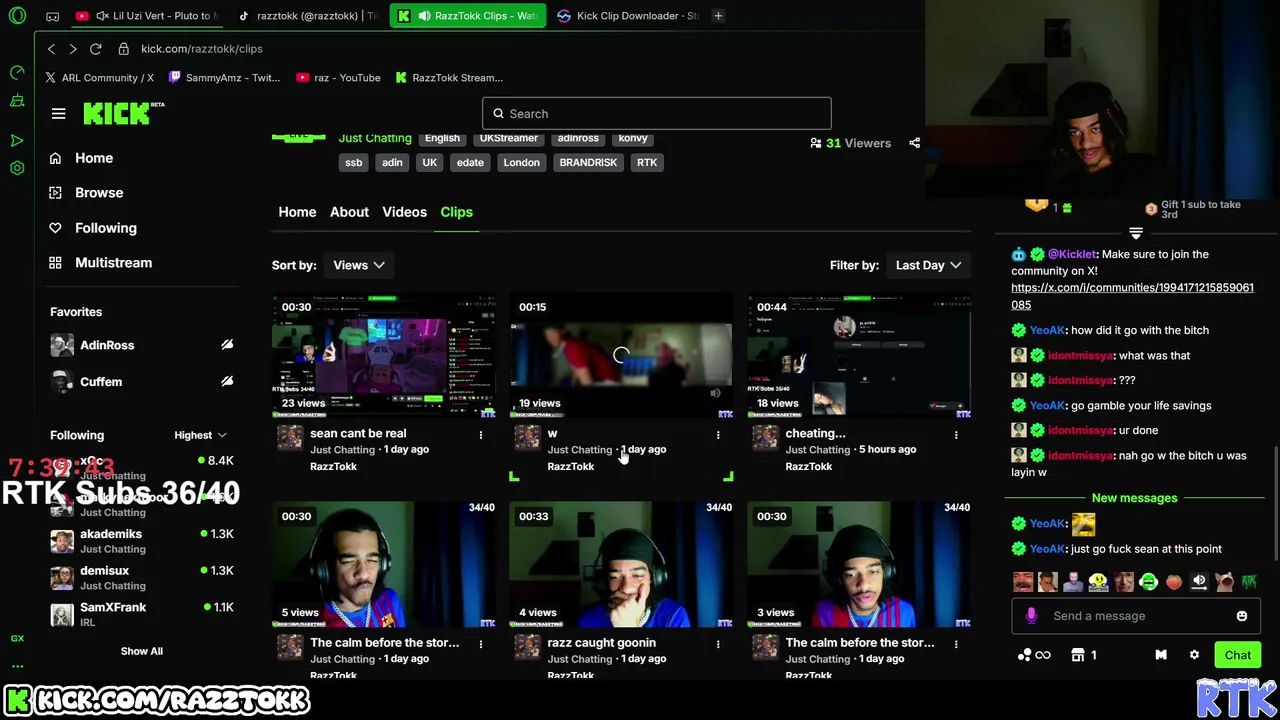Click the Kick search field
Screen dimensions: 1280x720
(x=656, y=114)
